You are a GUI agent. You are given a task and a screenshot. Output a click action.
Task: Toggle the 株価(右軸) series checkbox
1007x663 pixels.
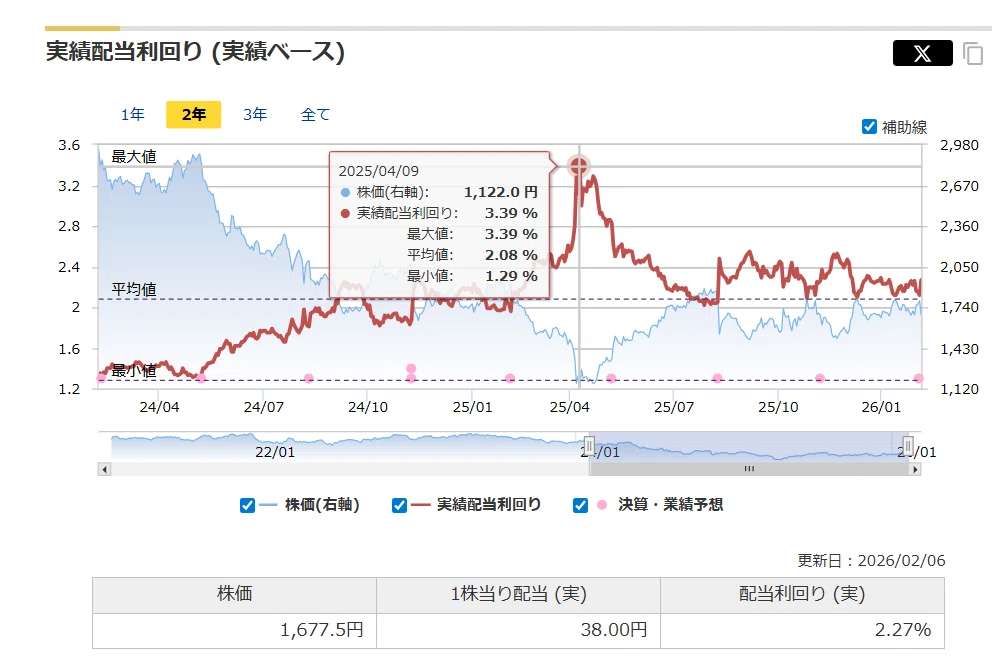[247, 505]
